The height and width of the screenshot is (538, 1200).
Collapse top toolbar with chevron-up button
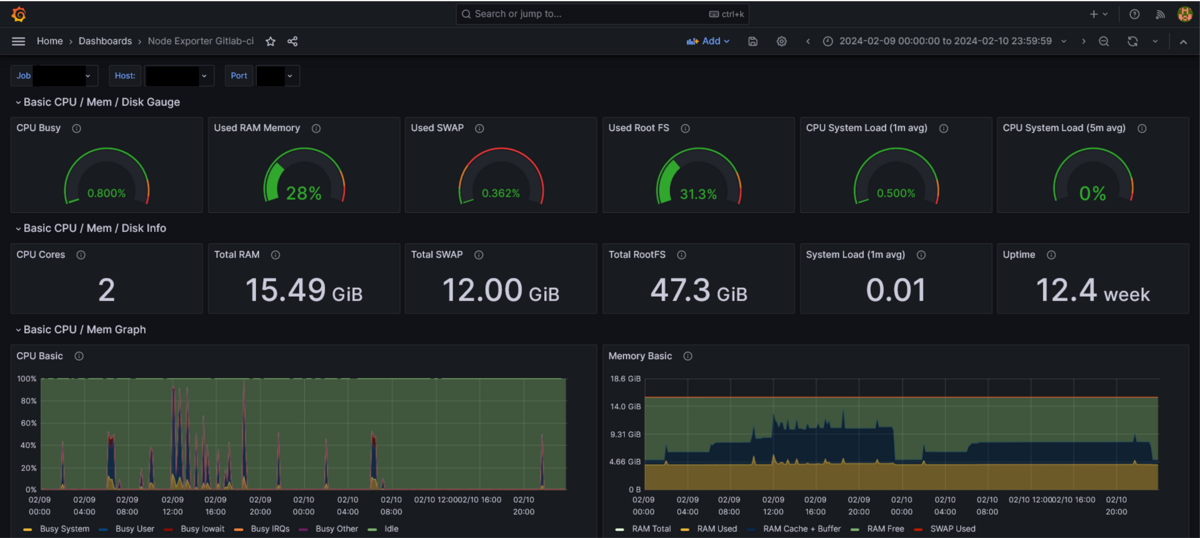click(1183, 41)
